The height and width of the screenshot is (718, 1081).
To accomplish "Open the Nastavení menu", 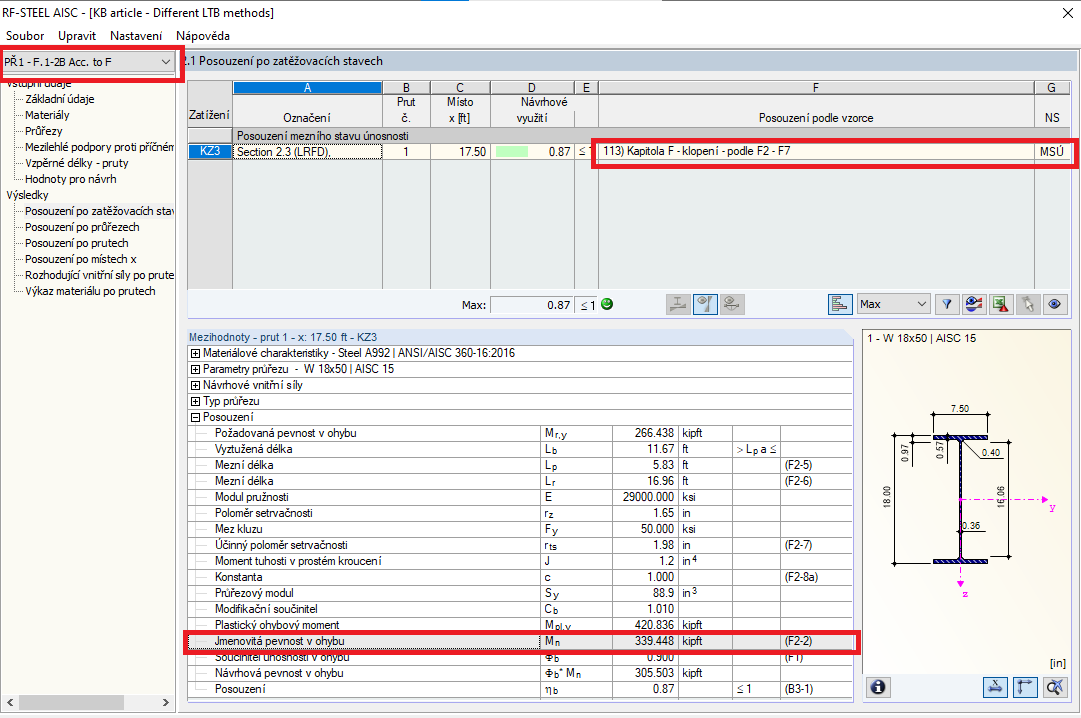I will pyautogui.click(x=136, y=36).
